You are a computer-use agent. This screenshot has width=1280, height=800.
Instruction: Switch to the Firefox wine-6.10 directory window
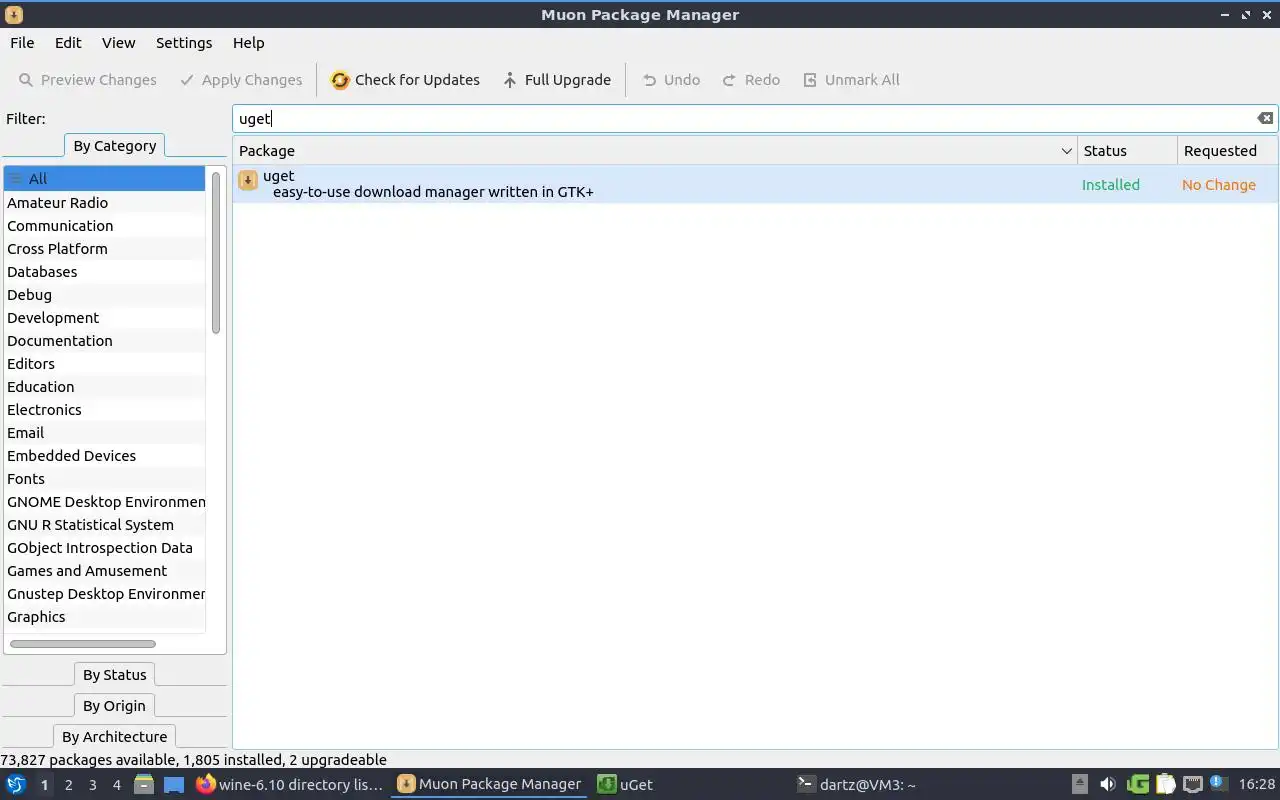pyautogui.click(x=290, y=785)
